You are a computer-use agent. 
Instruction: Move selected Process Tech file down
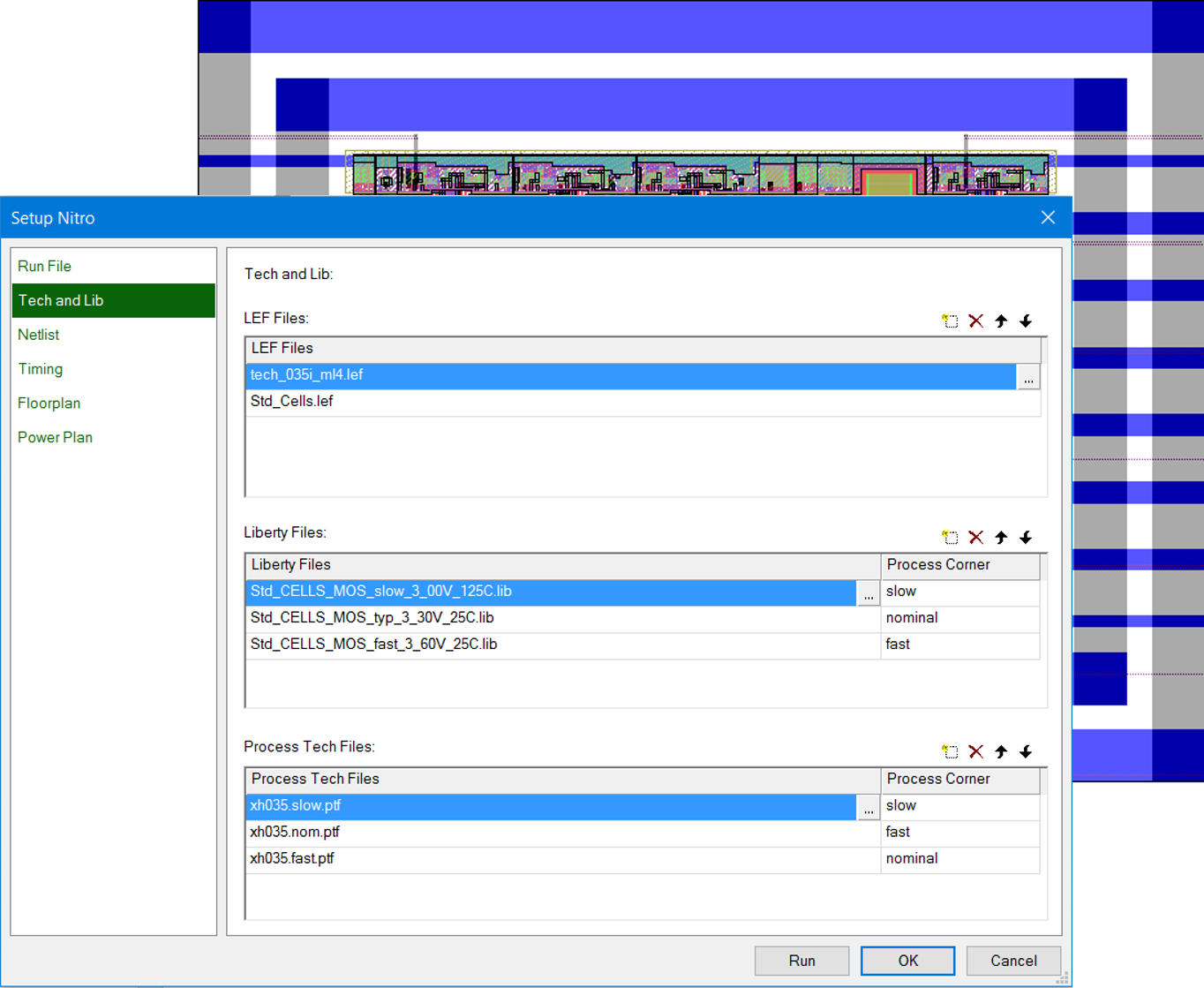click(x=1026, y=751)
